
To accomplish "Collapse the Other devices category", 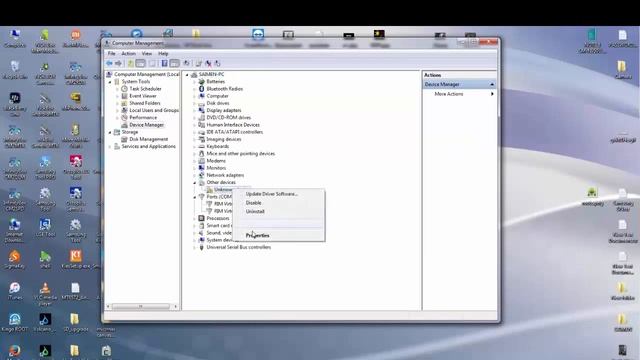I will (x=195, y=182).
